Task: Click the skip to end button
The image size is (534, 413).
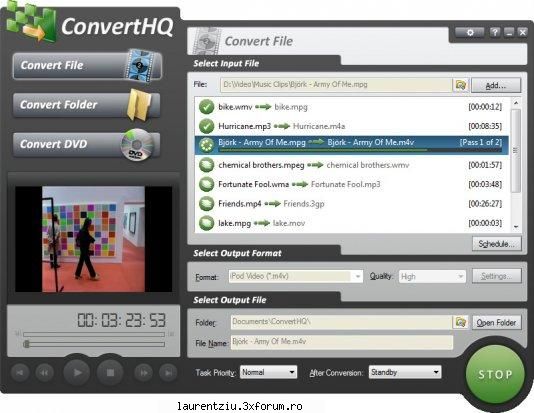Action: [x=168, y=373]
